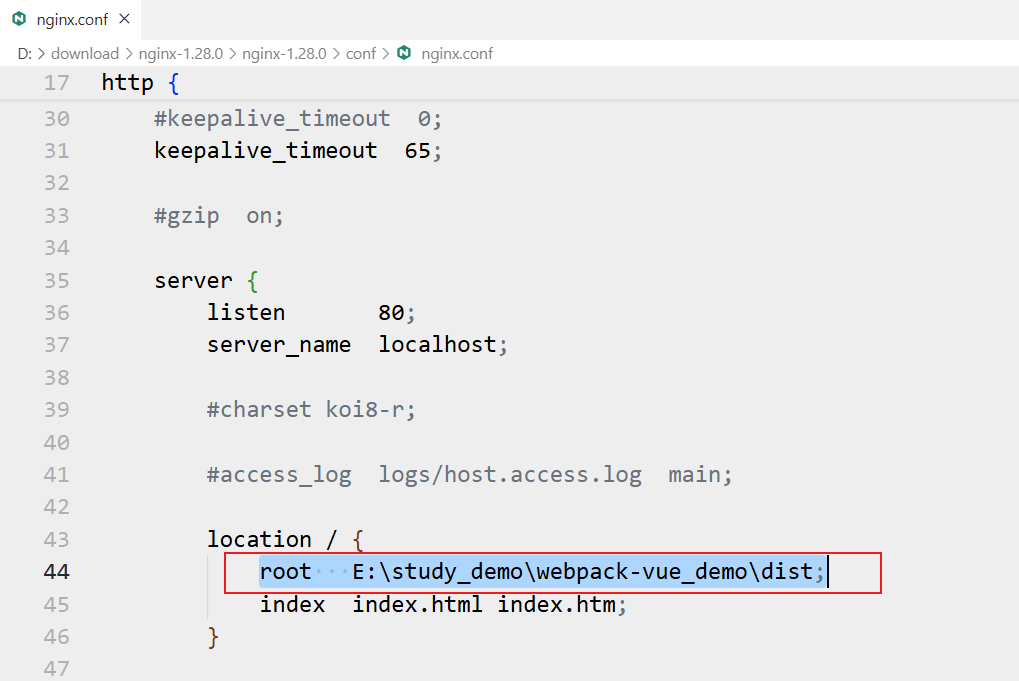Click line number 17 in the sticky header
The image size is (1019, 681).
coord(57,83)
